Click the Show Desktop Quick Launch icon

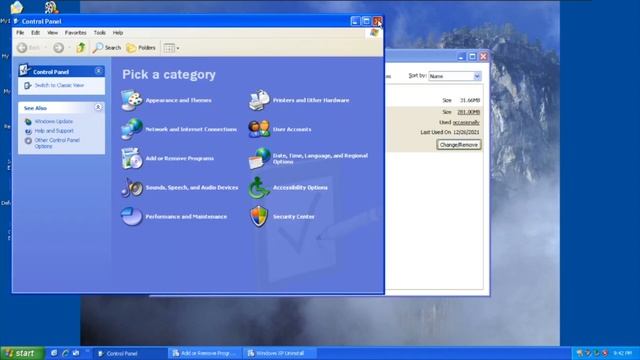point(76,353)
